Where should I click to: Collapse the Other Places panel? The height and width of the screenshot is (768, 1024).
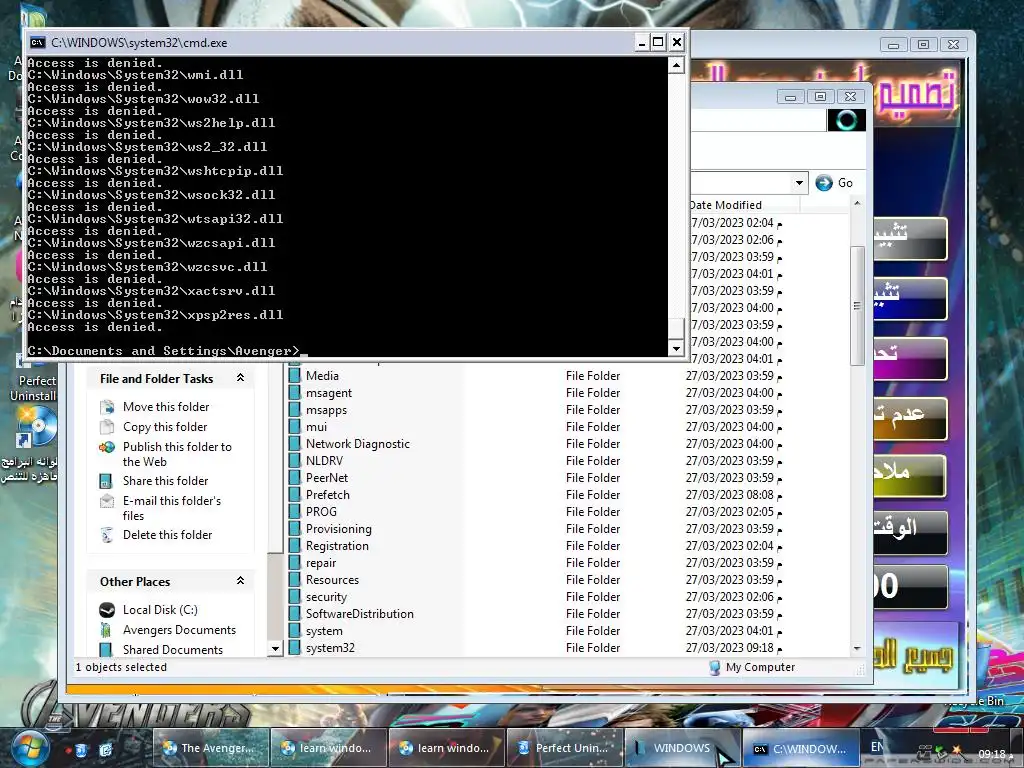[x=240, y=581]
